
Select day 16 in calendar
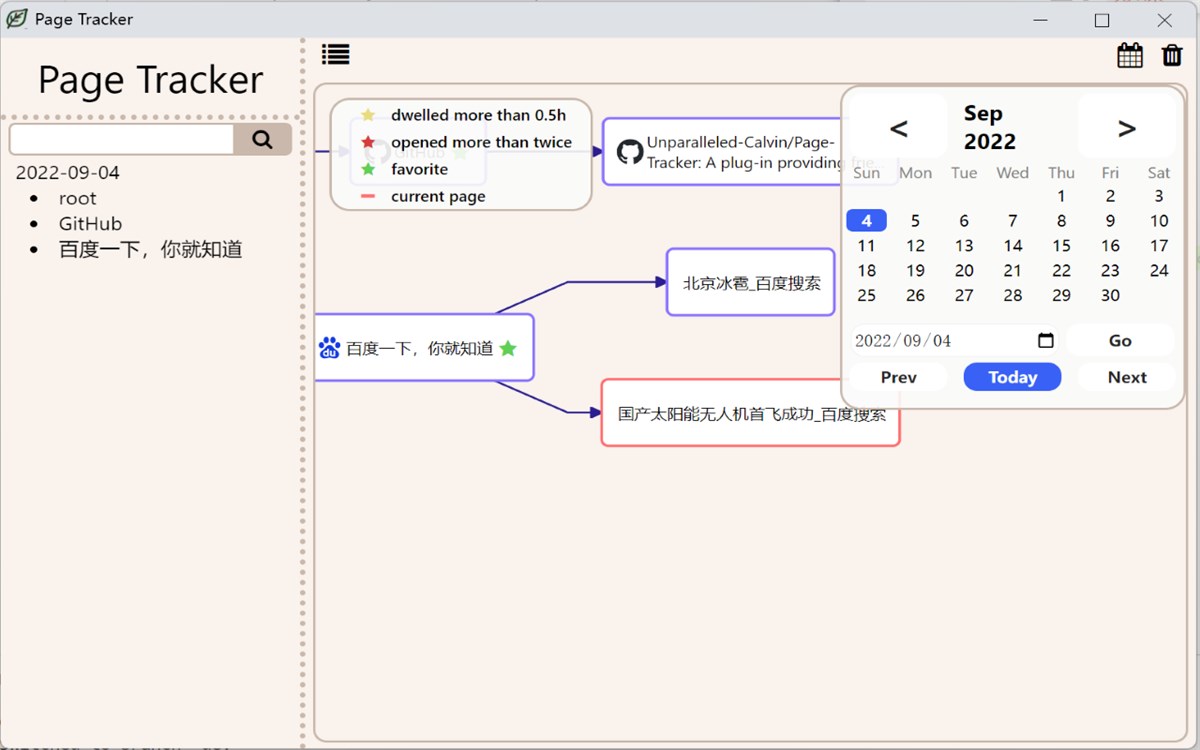[x=1110, y=246]
